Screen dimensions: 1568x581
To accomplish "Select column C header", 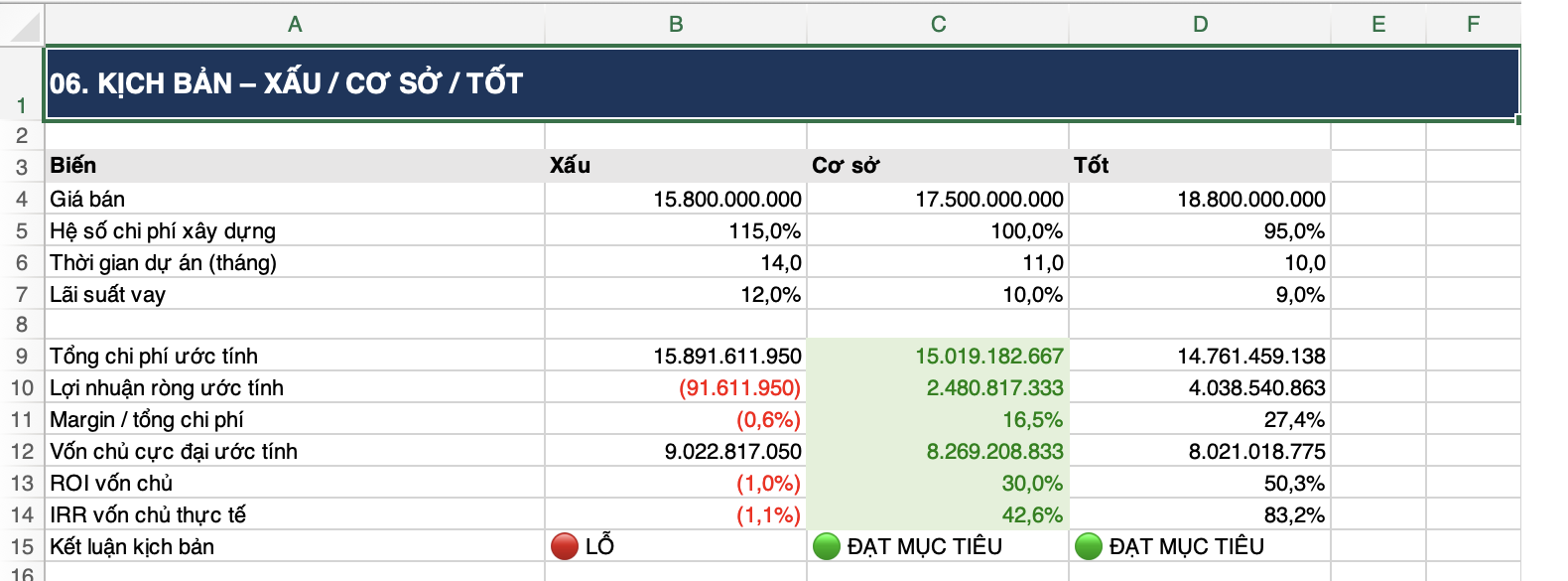I will [938, 25].
